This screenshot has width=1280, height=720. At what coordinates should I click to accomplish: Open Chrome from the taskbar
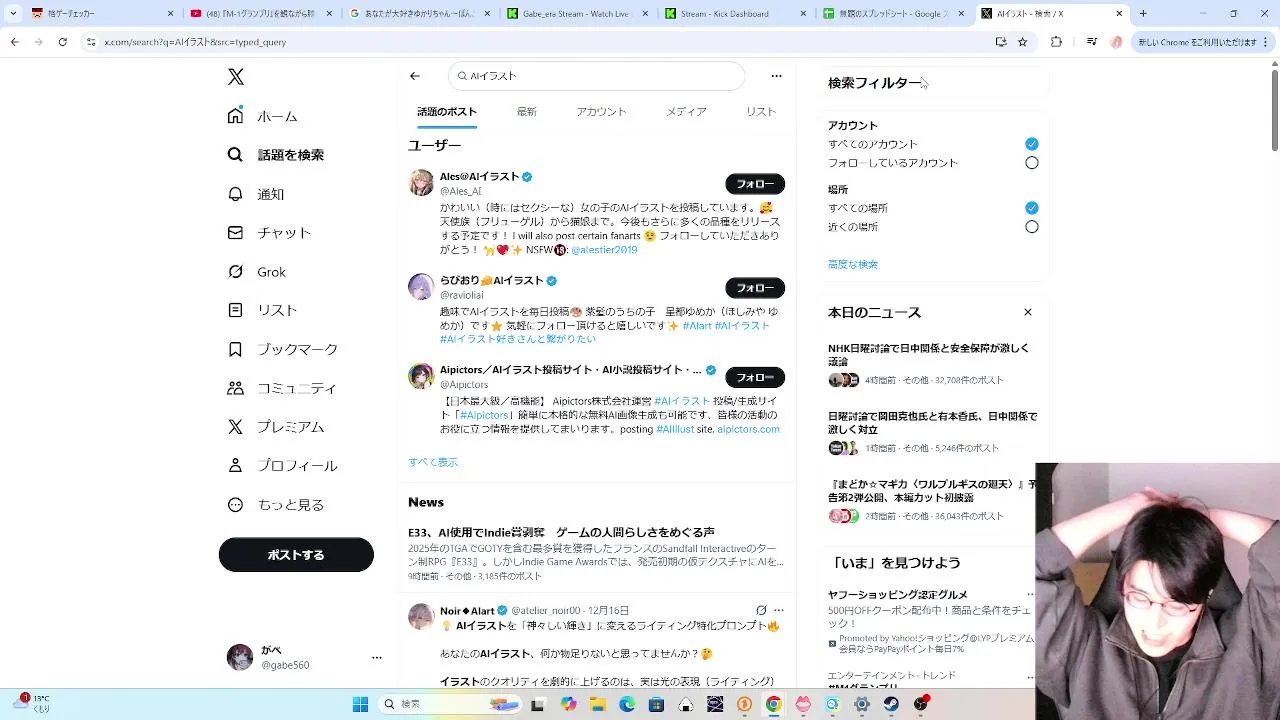point(773,704)
